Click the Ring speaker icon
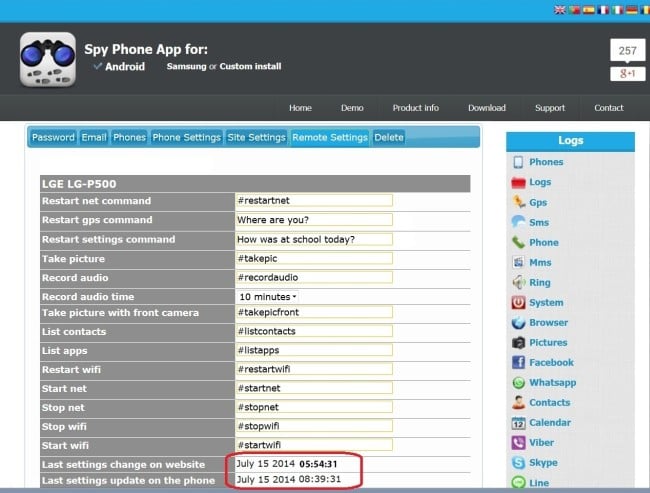This screenshot has height=493, width=650. pyautogui.click(x=518, y=282)
